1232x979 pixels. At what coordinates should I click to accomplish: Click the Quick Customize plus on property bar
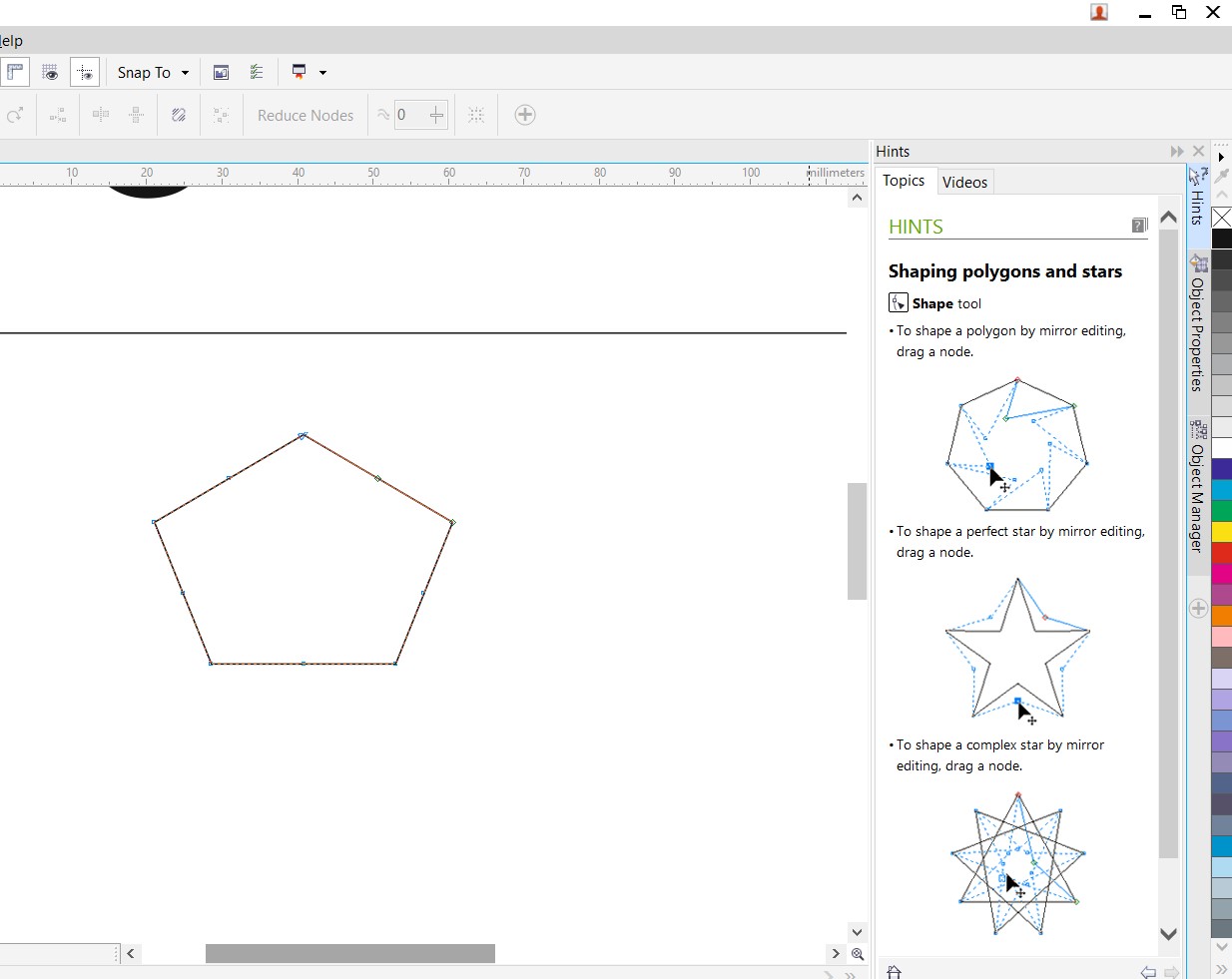coord(525,115)
